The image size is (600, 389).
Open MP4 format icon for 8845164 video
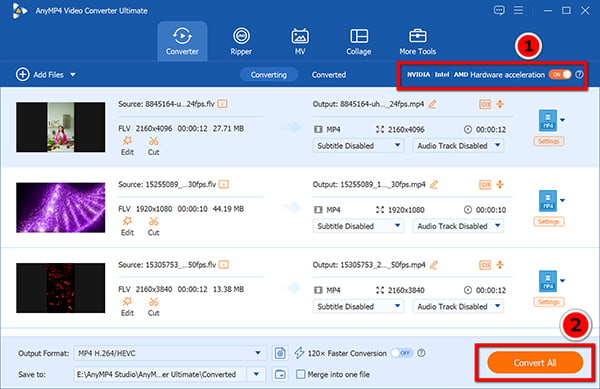[548, 120]
